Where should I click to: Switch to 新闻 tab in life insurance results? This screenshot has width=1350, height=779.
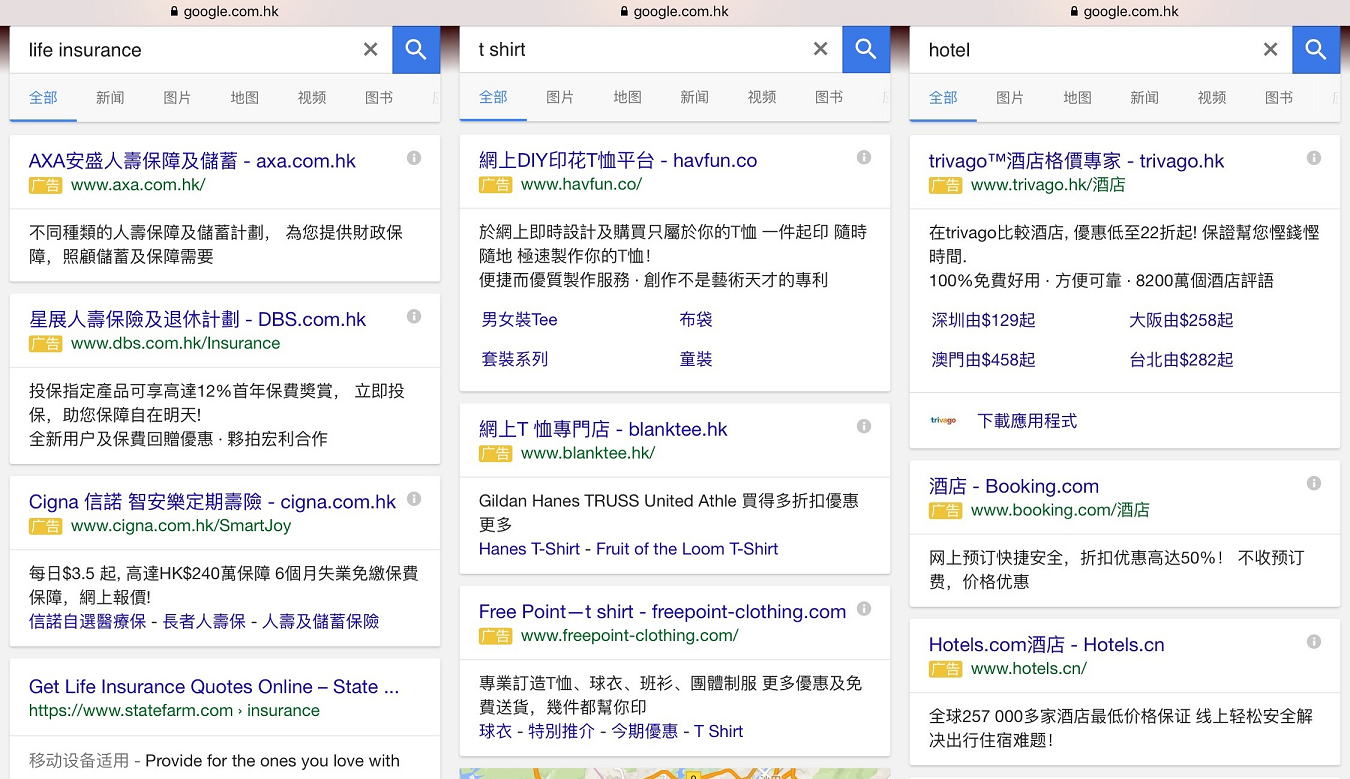coord(110,97)
